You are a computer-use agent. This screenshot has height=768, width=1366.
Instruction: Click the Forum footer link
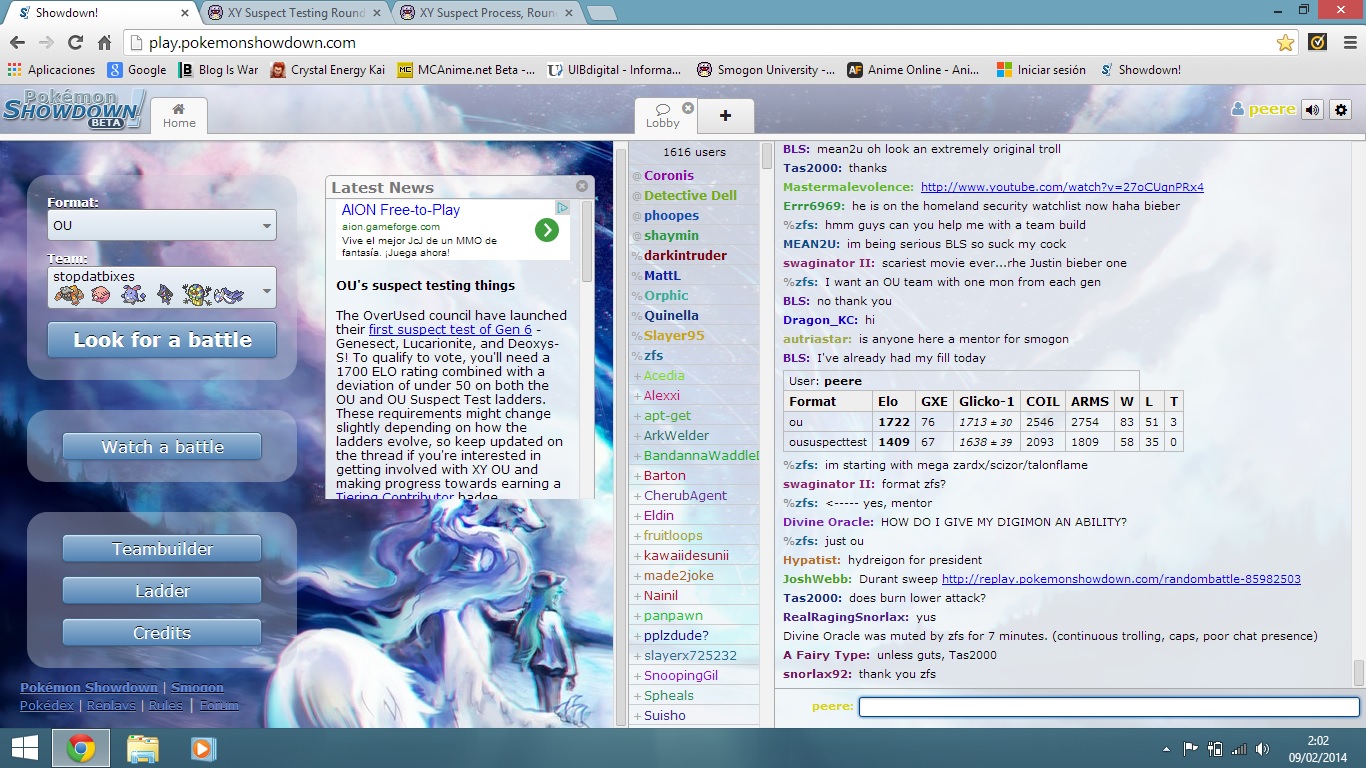pos(218,705)
